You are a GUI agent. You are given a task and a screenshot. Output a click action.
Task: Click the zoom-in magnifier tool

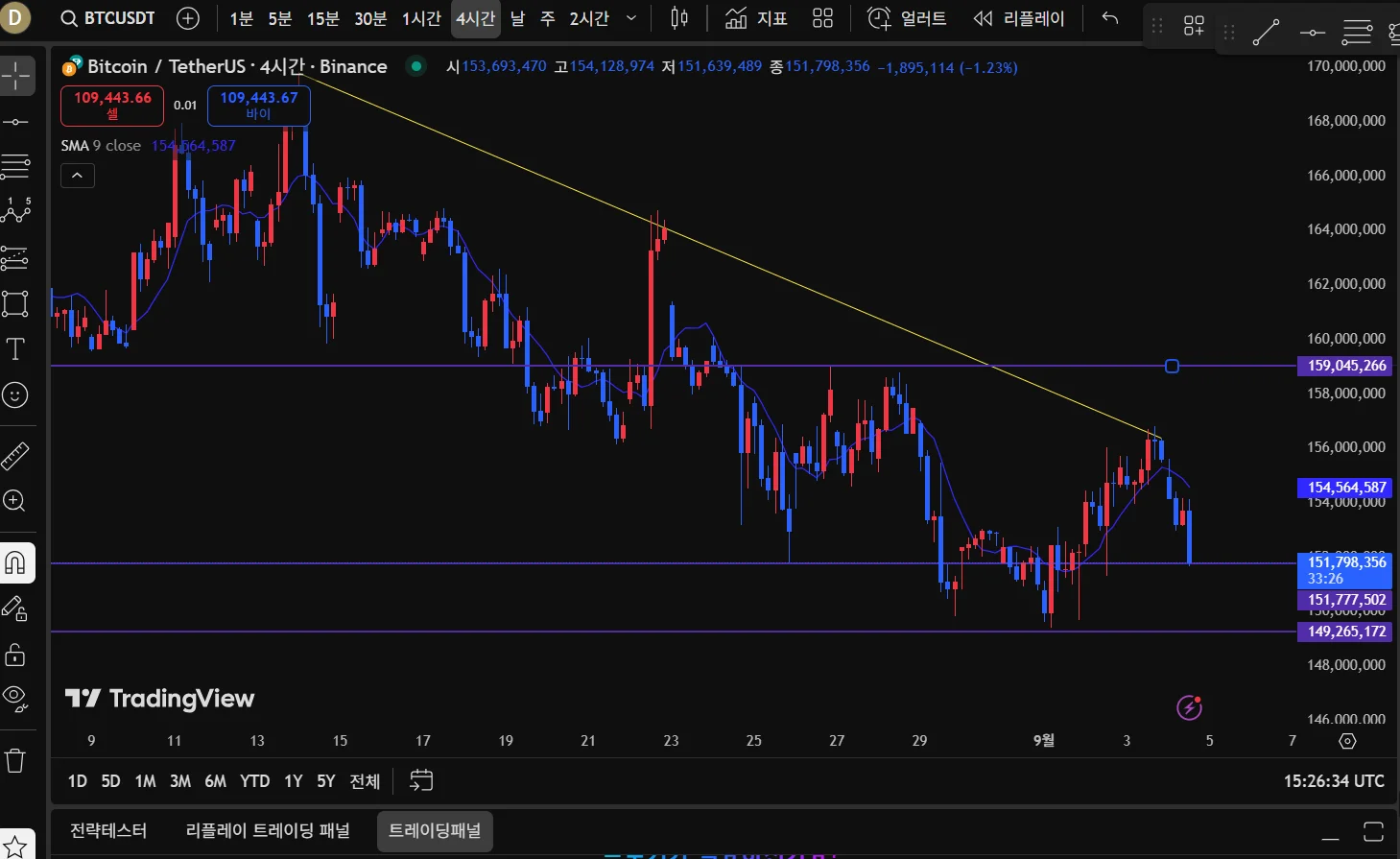(15, 500)
